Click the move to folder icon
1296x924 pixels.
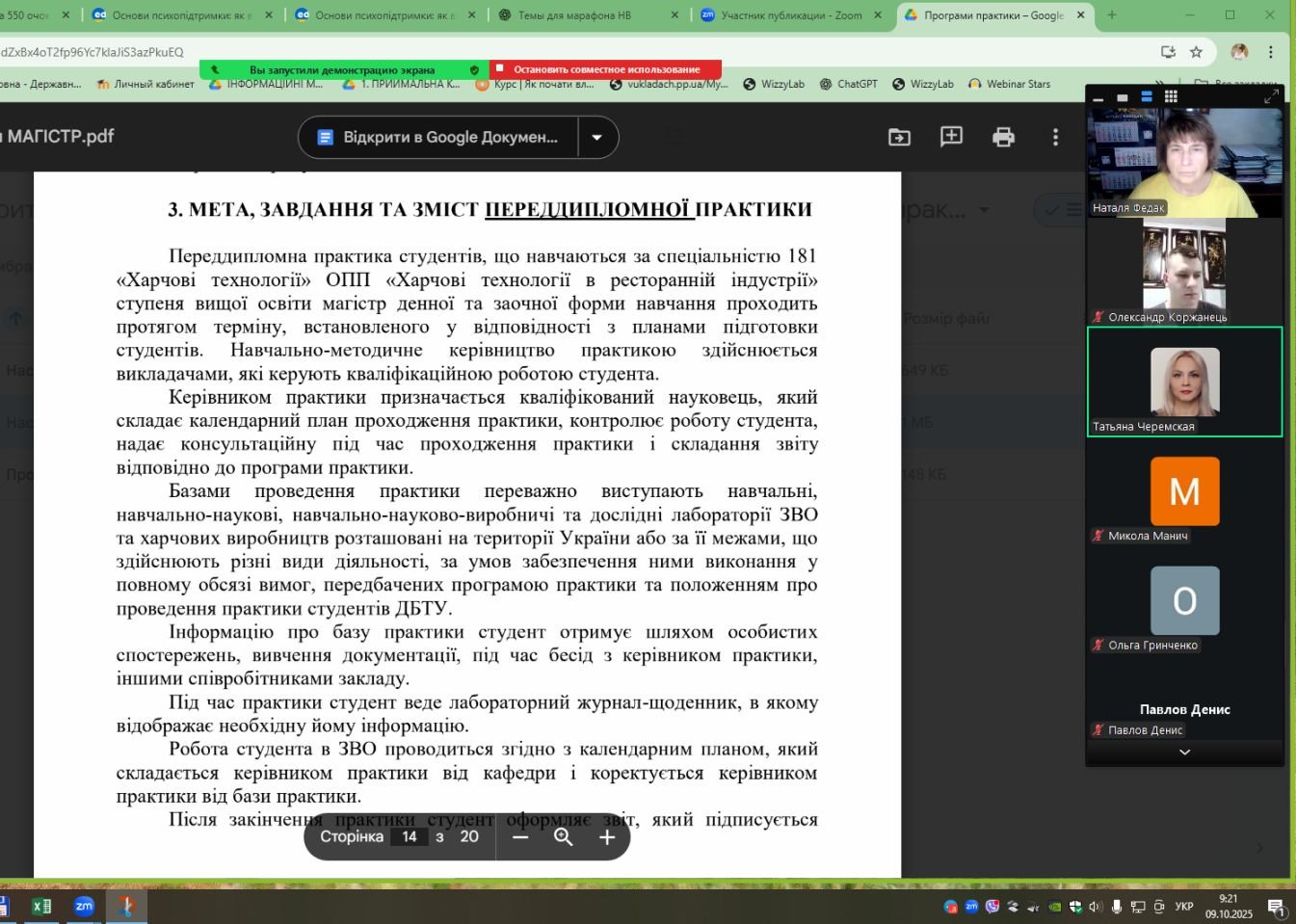[899, 137]
